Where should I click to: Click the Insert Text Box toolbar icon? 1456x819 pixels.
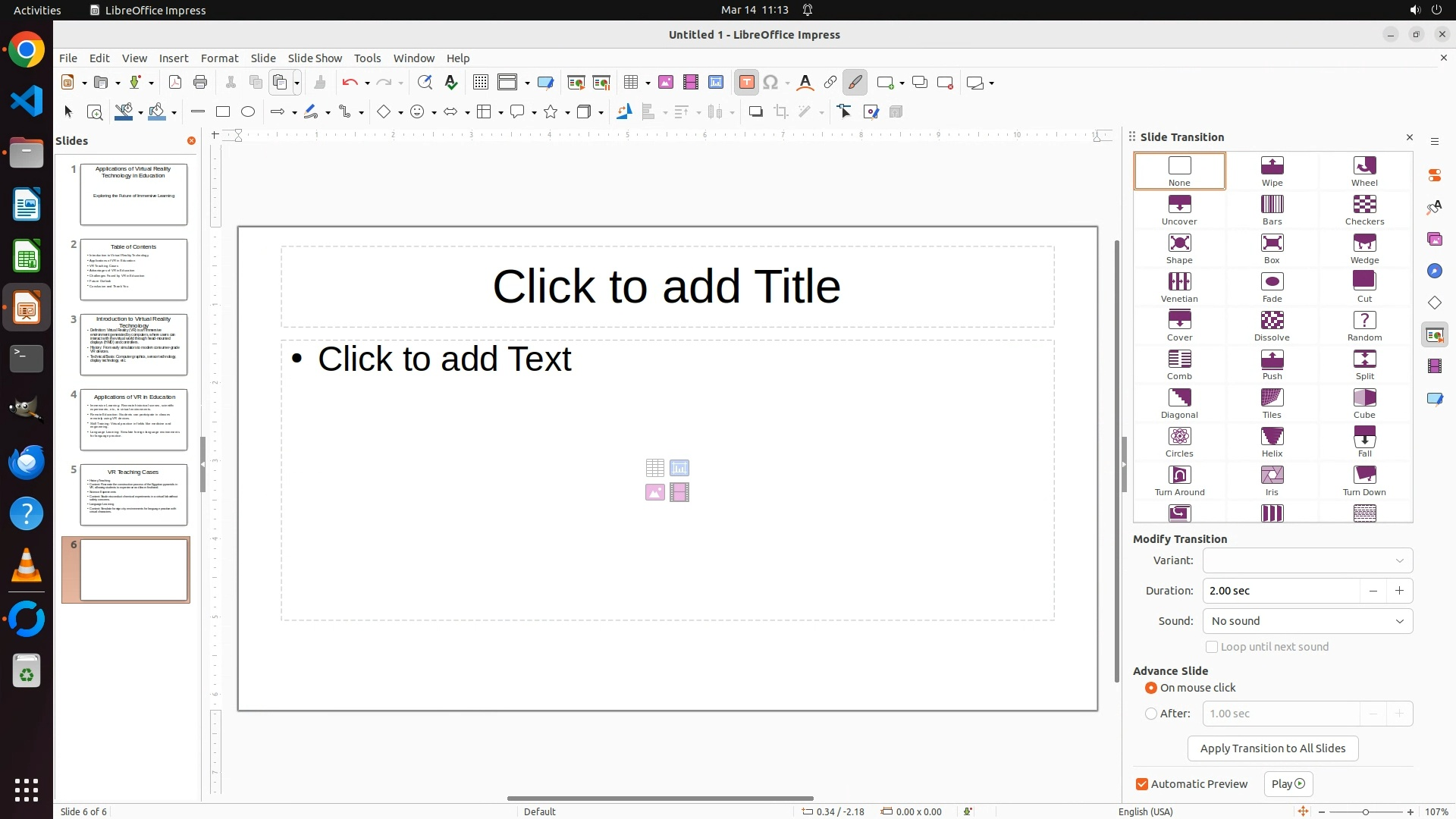coord(746,83)
